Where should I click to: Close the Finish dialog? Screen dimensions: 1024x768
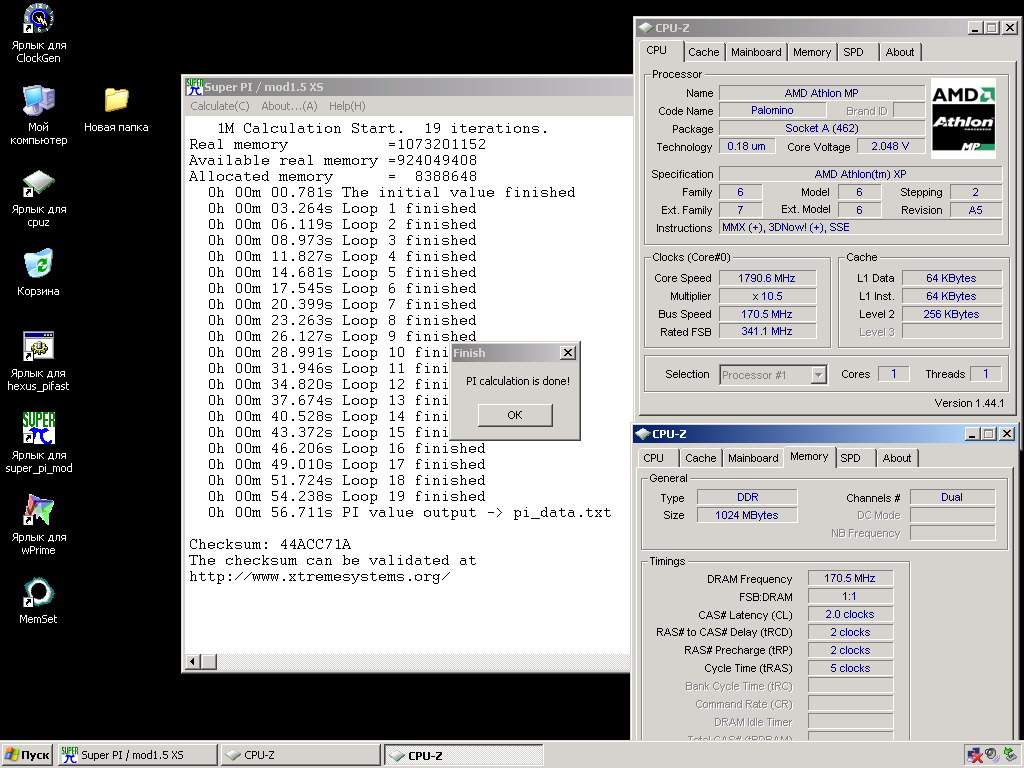(x=568, y=353)
